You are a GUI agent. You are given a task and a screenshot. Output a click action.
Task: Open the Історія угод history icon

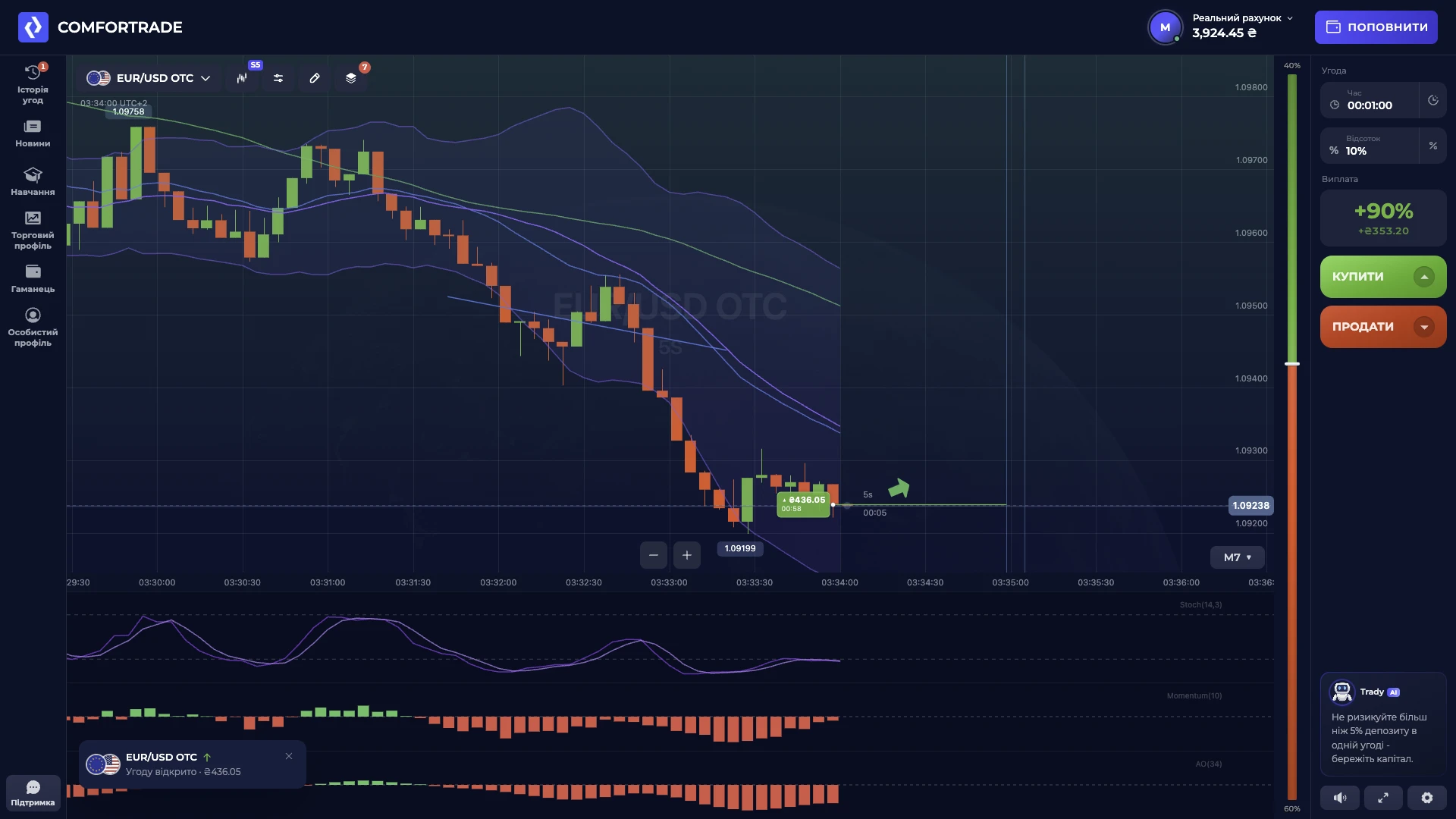click(x=33, y=72)
